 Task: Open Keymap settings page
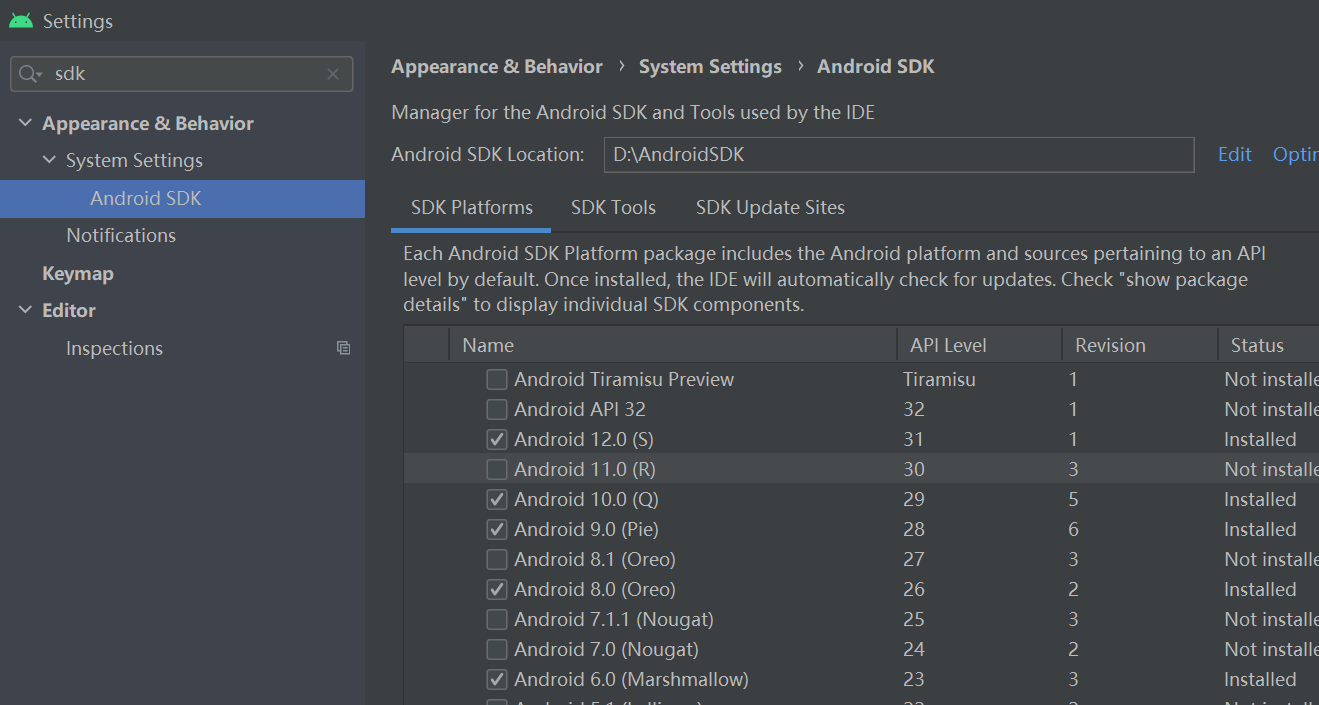pos(78,273)
